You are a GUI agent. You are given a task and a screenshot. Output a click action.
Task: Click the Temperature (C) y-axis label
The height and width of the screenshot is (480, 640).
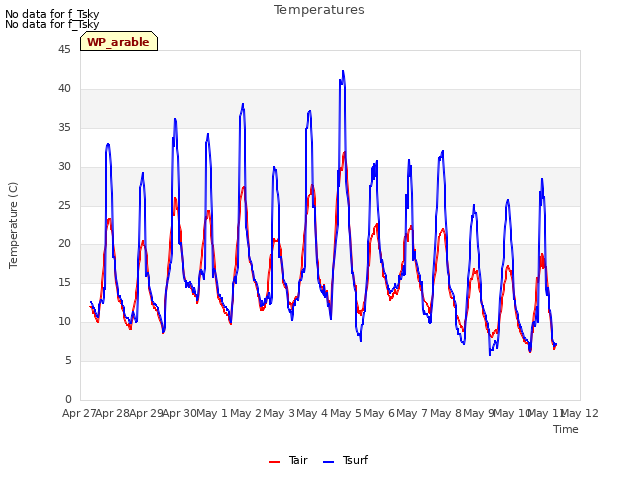pyautogui.click(x=13, y=225)
